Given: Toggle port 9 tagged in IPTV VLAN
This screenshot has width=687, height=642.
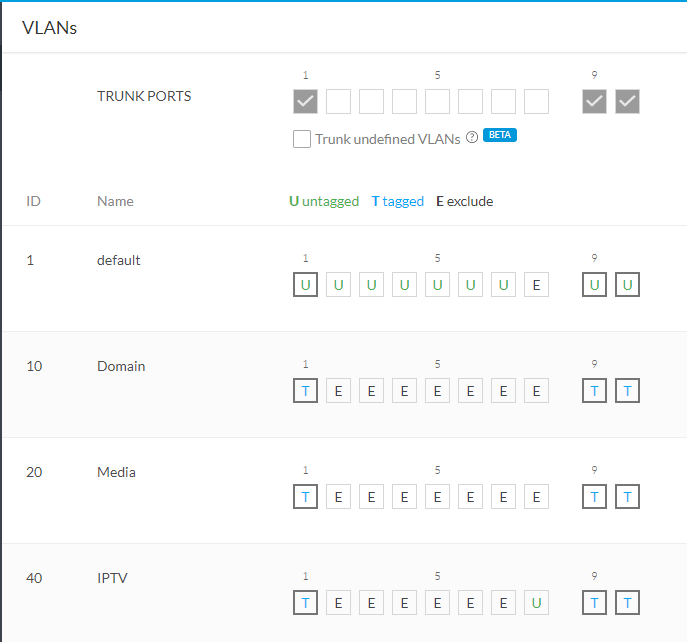Looking at the screenshot, I should coord(595,603).
